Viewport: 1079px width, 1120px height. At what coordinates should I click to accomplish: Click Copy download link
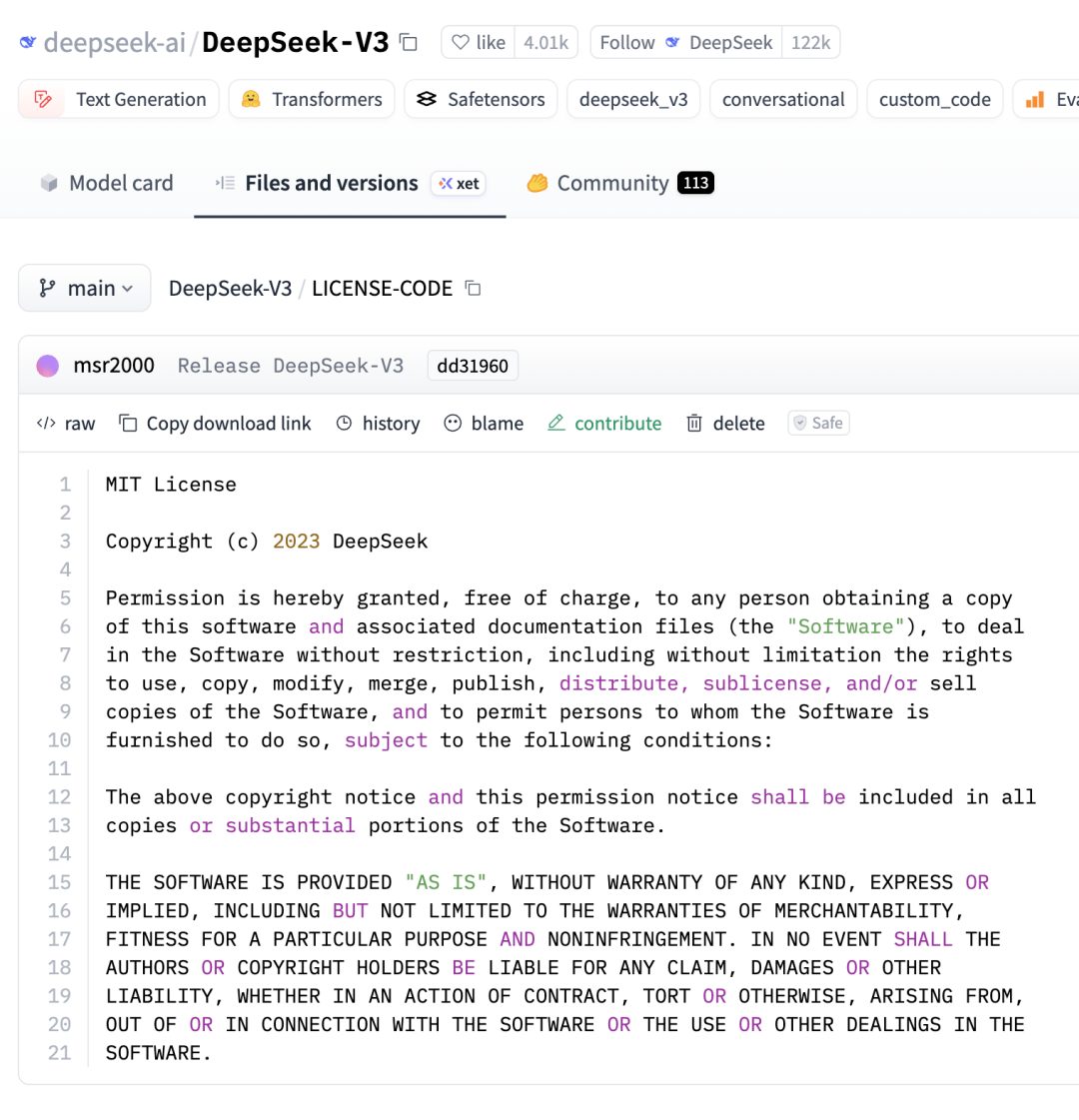point(215,424)
